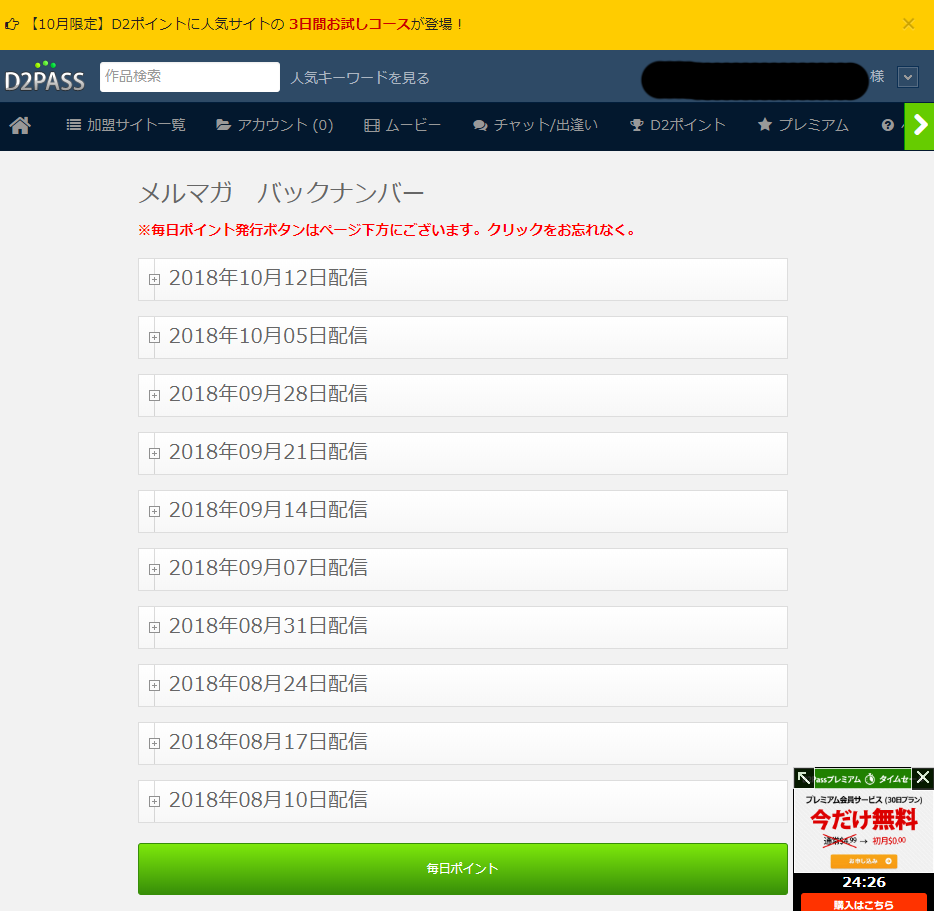Image resolution: width=934 pixels, height=911 pixels.
Task: Click the popup ad expand arrow icon
Action: point(804,778)
